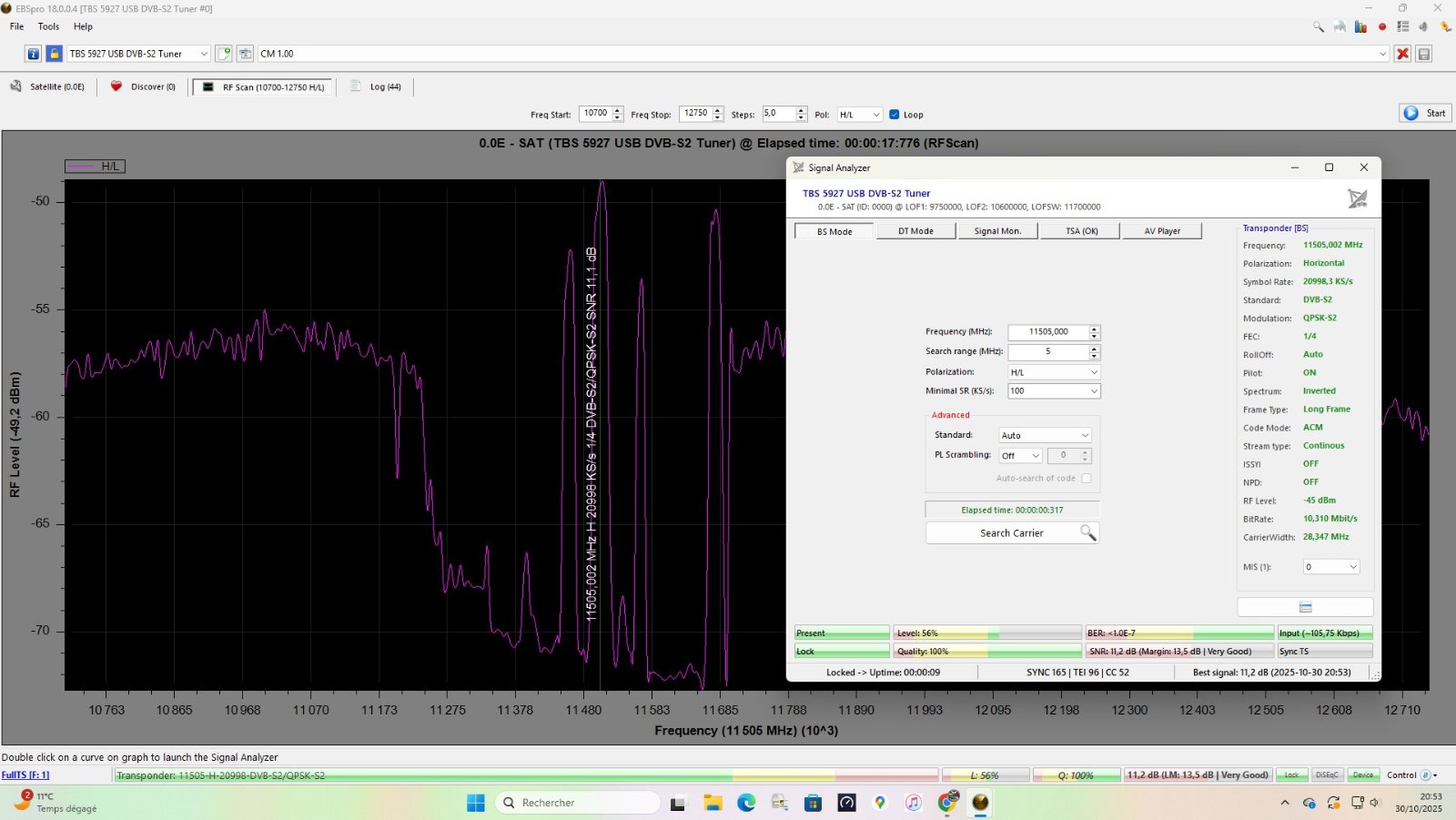
Task: Enable the Auto-search of code checkbox
Action: pos(1086,479)
